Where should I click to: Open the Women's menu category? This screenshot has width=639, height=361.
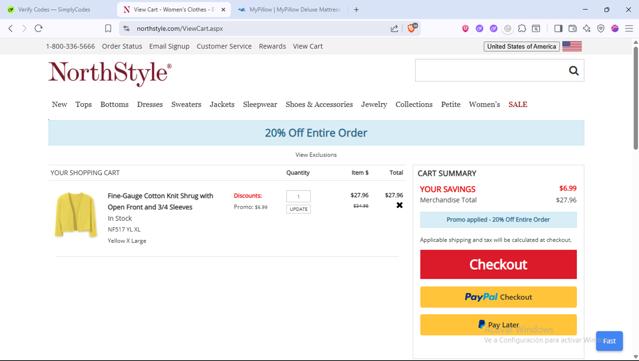(484, 104)
